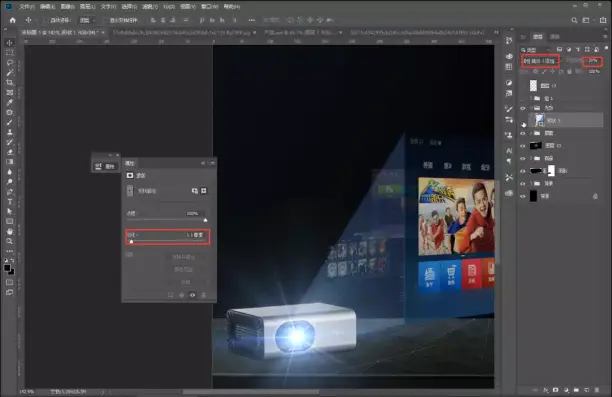Toggle visibility of the layer 图层 12 with black thumbnail

coord(523,146)
